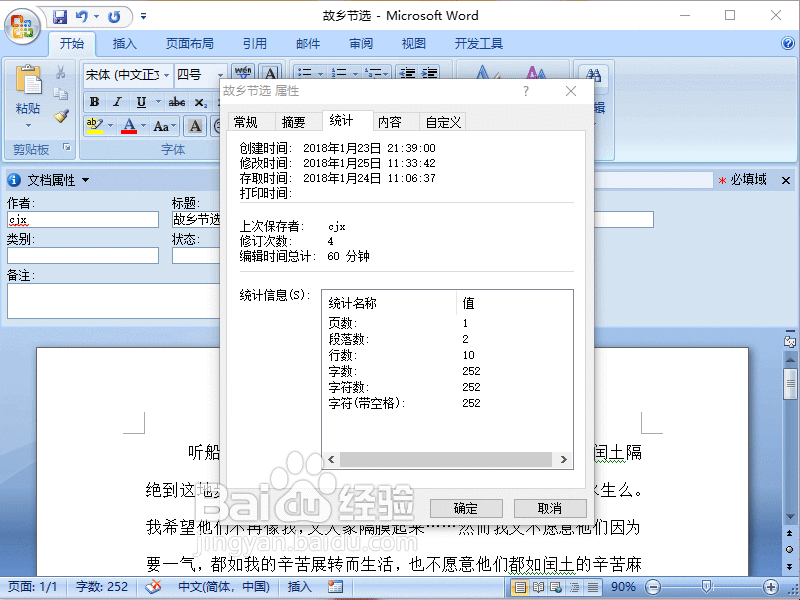Viewport: 800px width, 600px height.
Task: Toggle subscript formatting
Action: click(201, 102)
